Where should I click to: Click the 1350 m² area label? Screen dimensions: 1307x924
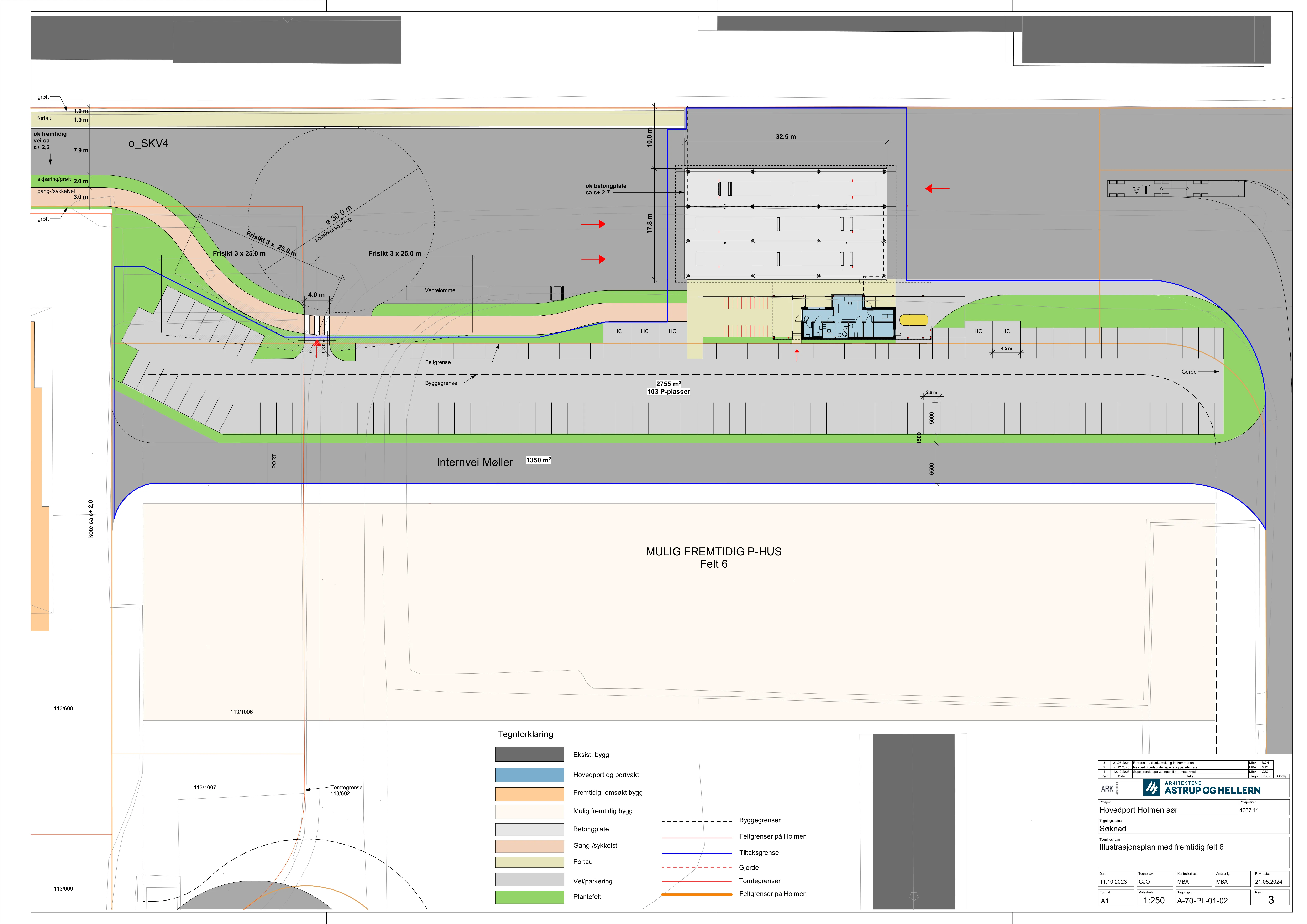coord(539,460)
